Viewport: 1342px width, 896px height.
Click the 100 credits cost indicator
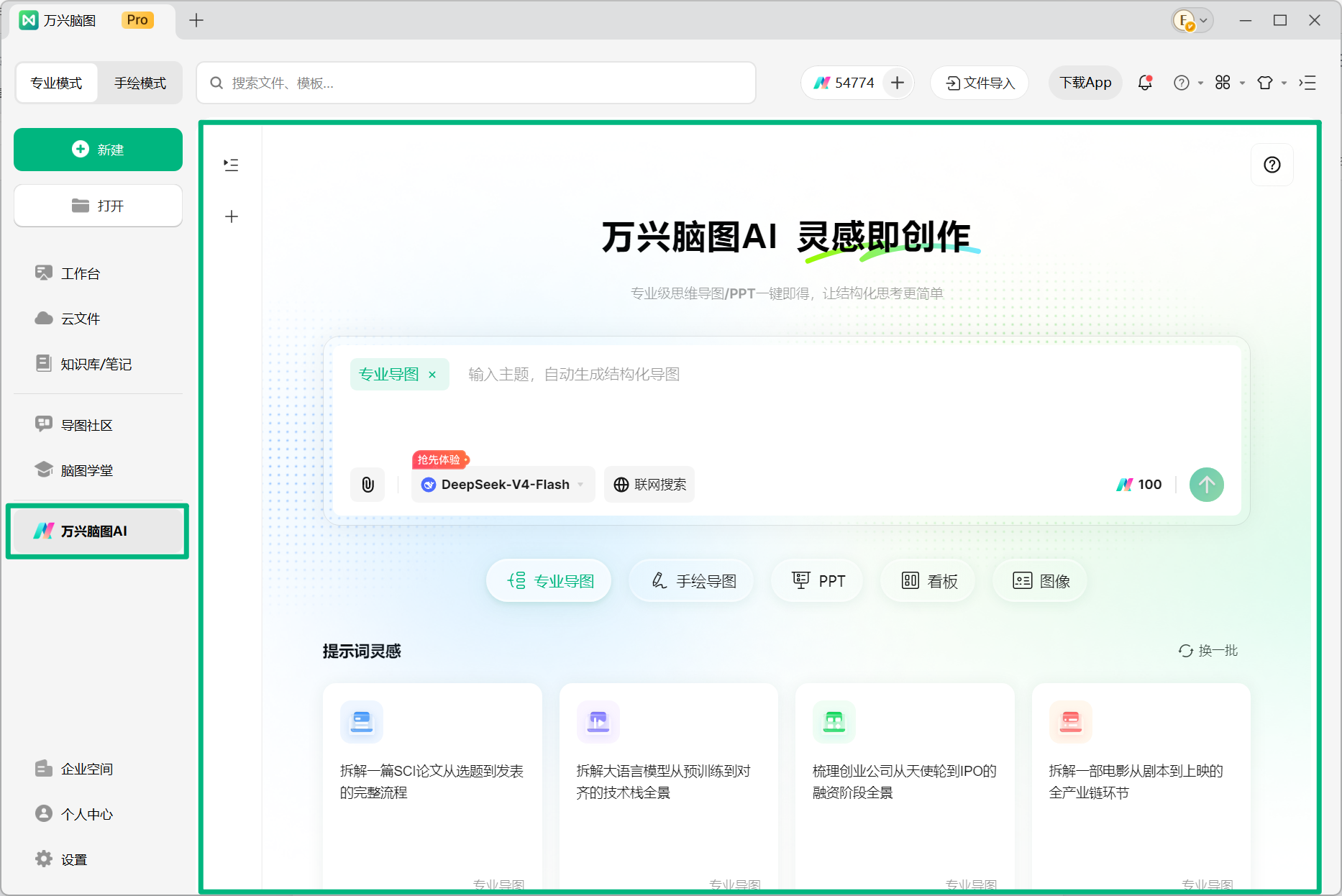1139,485
